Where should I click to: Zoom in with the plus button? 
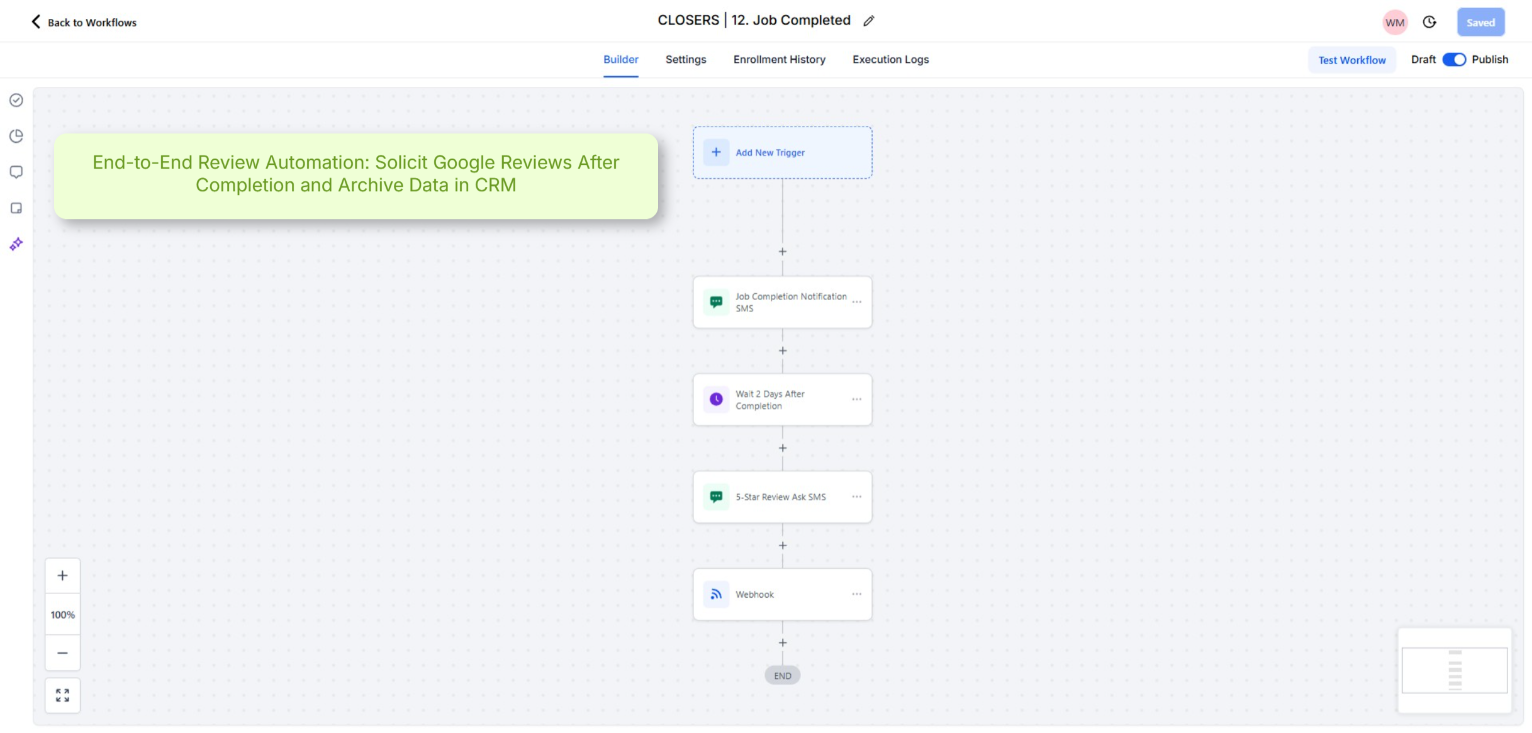tap(63, 576)
